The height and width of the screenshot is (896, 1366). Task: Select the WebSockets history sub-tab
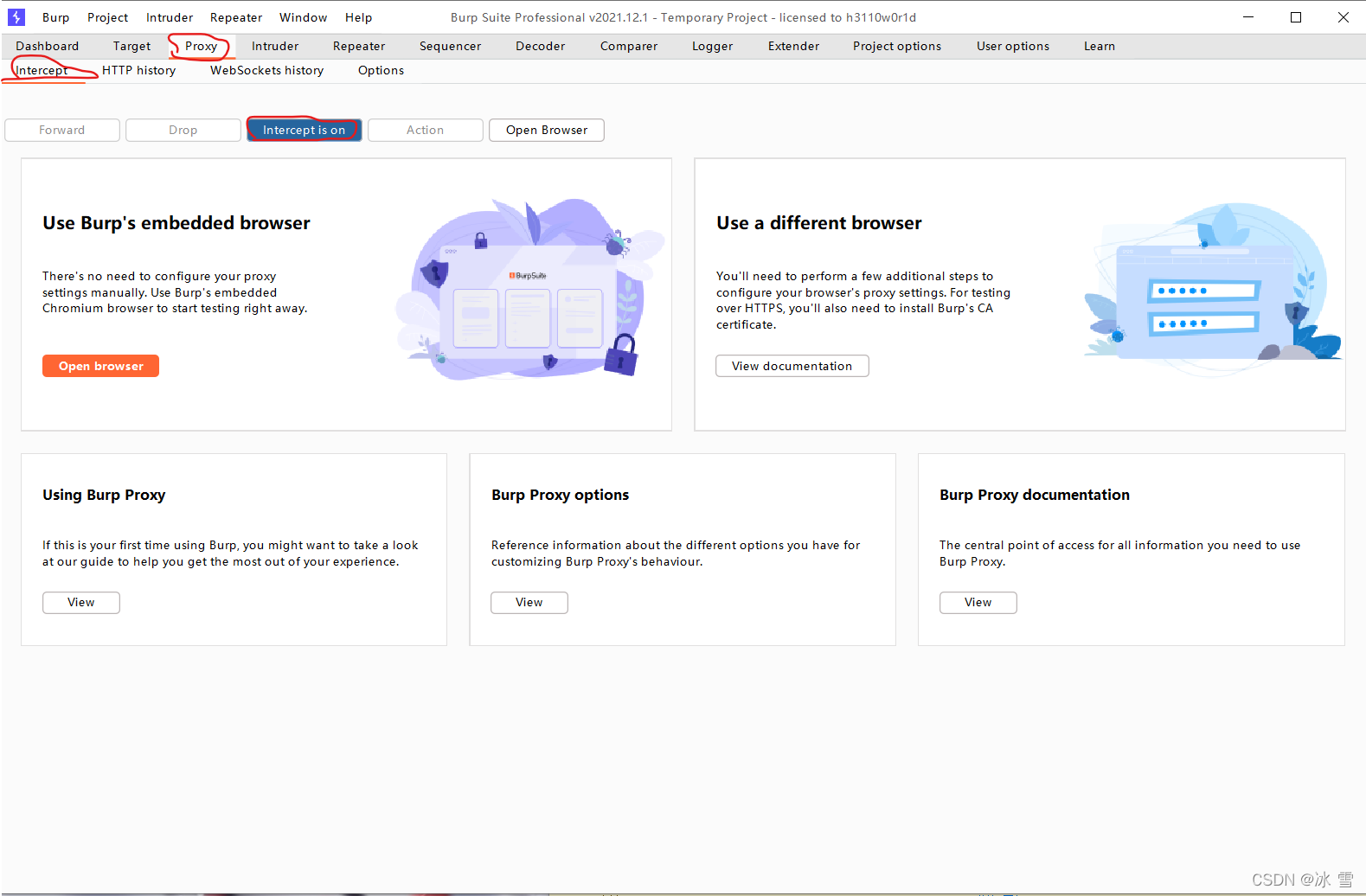pos(266,70)
